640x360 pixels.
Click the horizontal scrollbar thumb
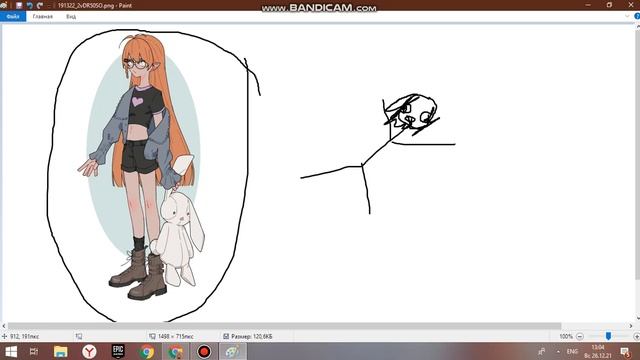(x=284, y=326)
